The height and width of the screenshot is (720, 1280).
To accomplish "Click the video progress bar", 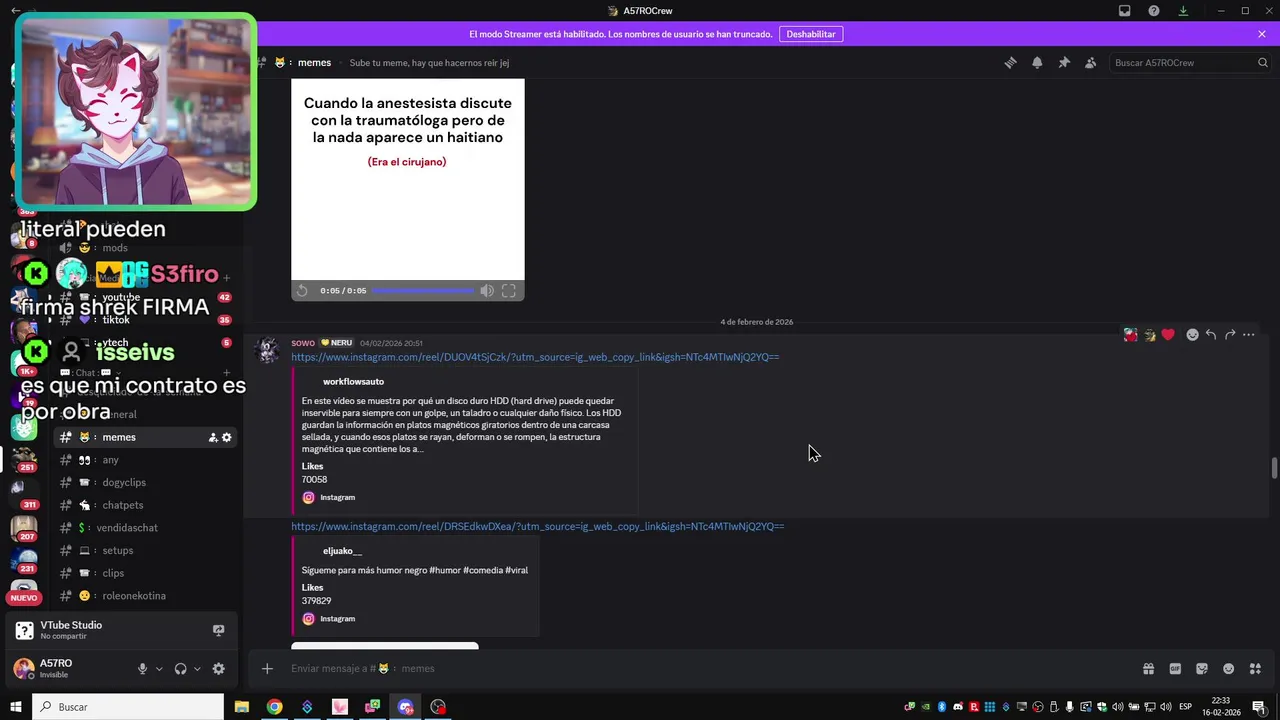I will [424, 291].
